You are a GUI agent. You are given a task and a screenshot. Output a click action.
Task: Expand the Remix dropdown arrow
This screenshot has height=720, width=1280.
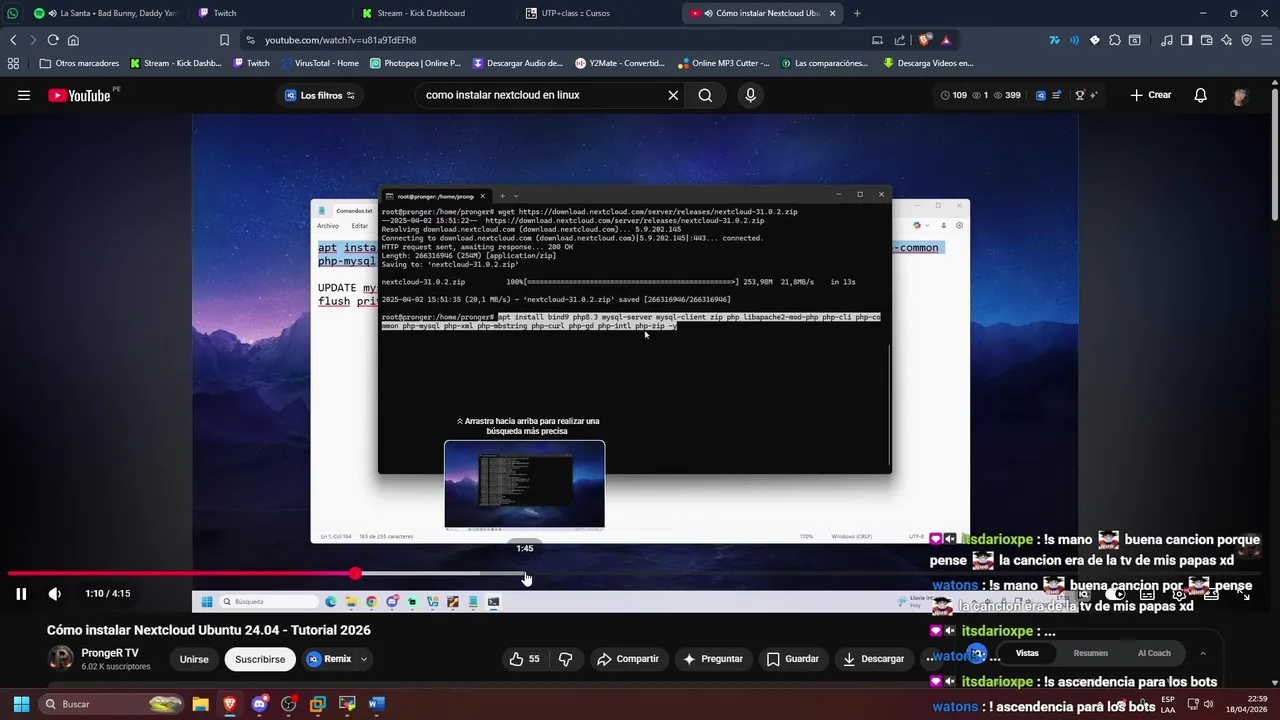364,659
